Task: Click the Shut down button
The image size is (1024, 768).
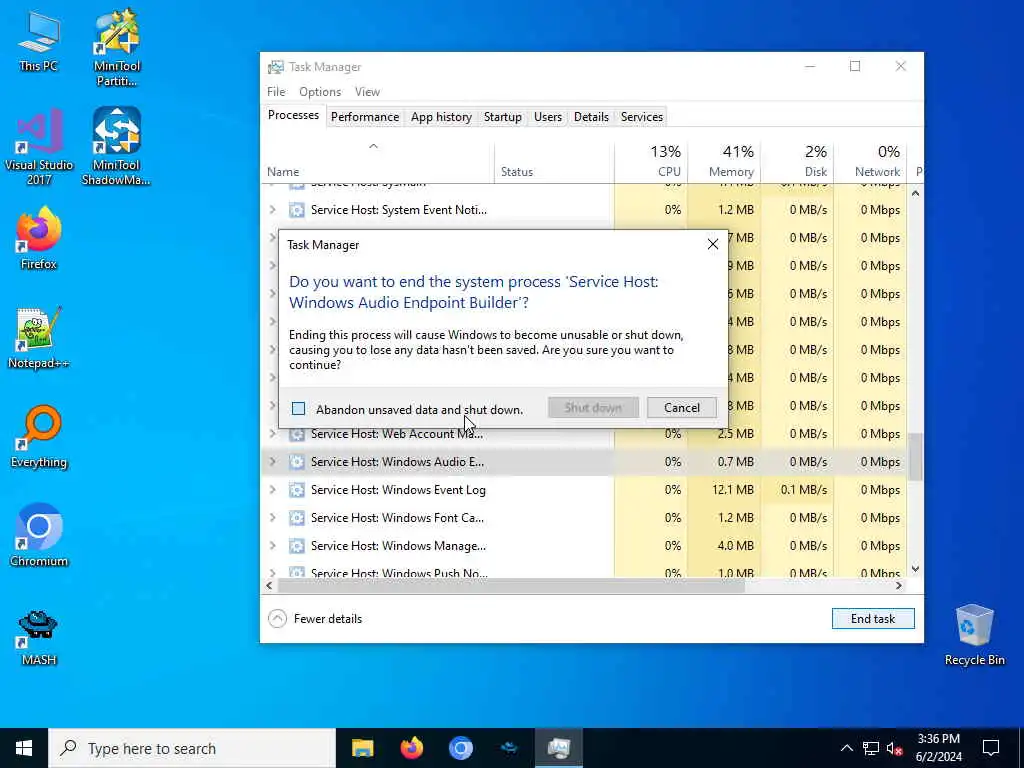Action: [593, 408]
